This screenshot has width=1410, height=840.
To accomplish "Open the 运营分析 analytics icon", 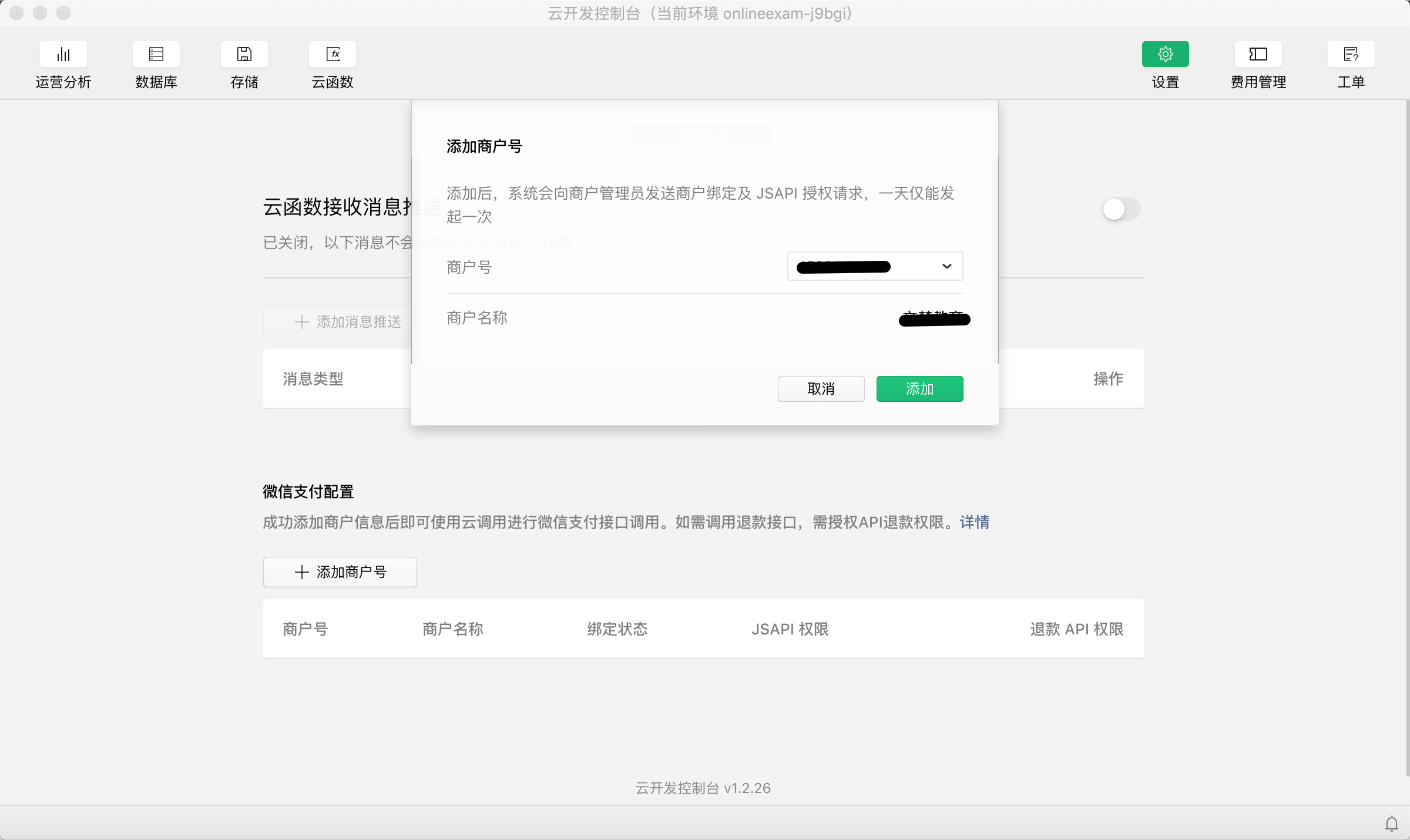I will coord(63,55).
